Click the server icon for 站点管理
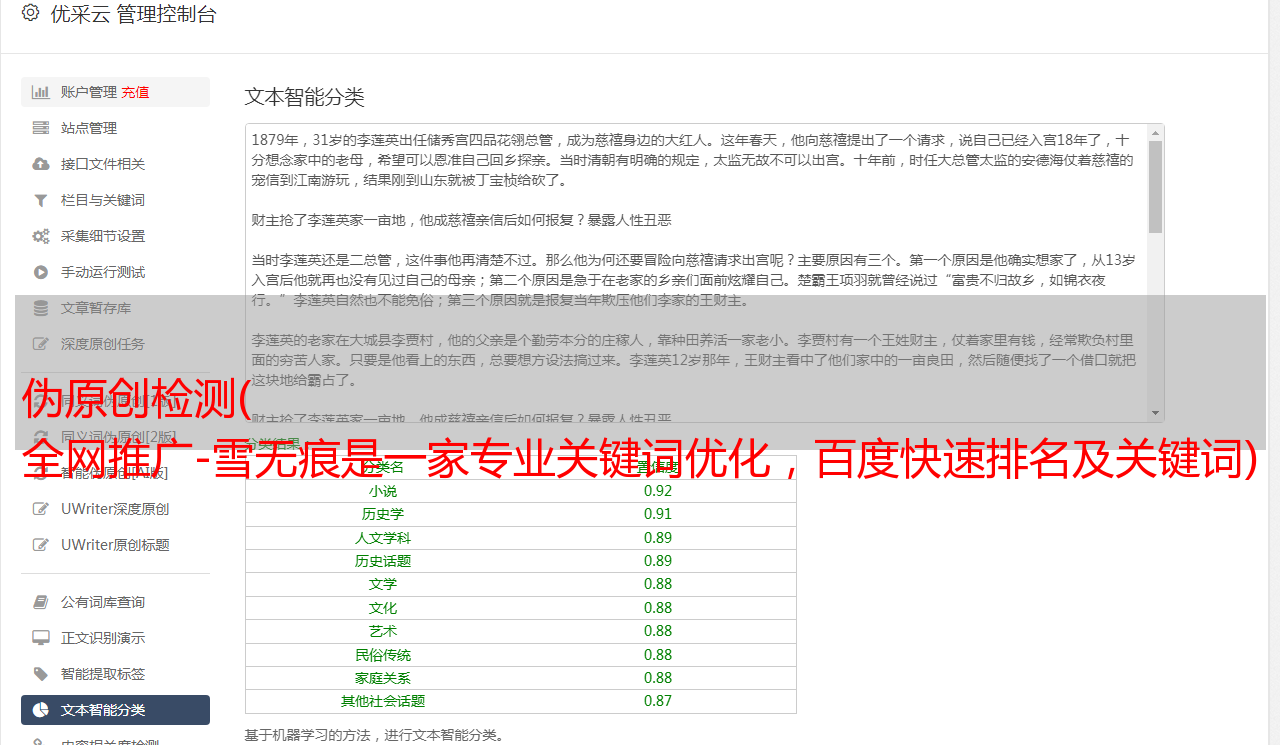The height and width of the screenshot is (745, 1280). coord(41,128)
